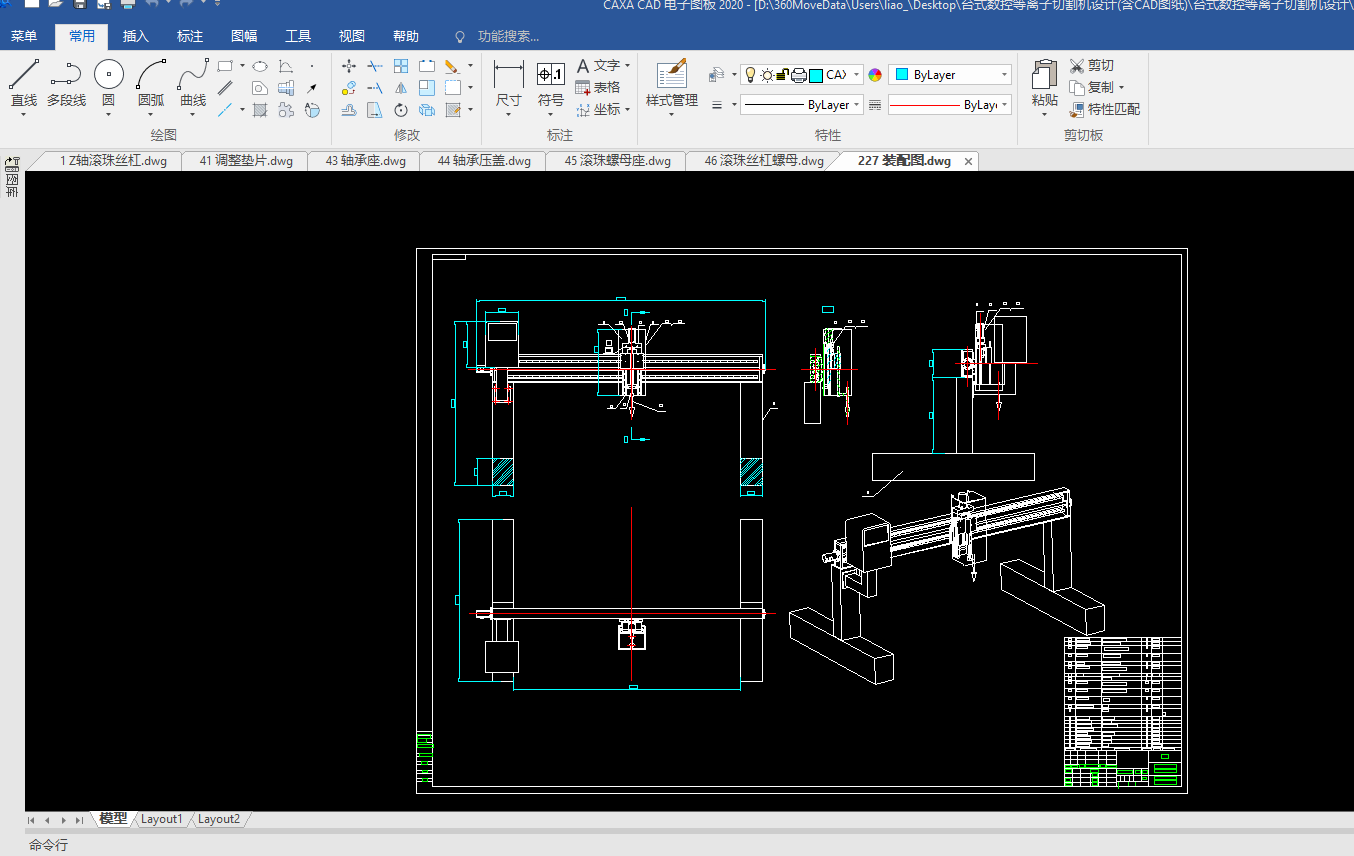Viewport: 1354px width, 856px height.
Task: Click the 功能搜索 search field
Action: coord(508,36)
